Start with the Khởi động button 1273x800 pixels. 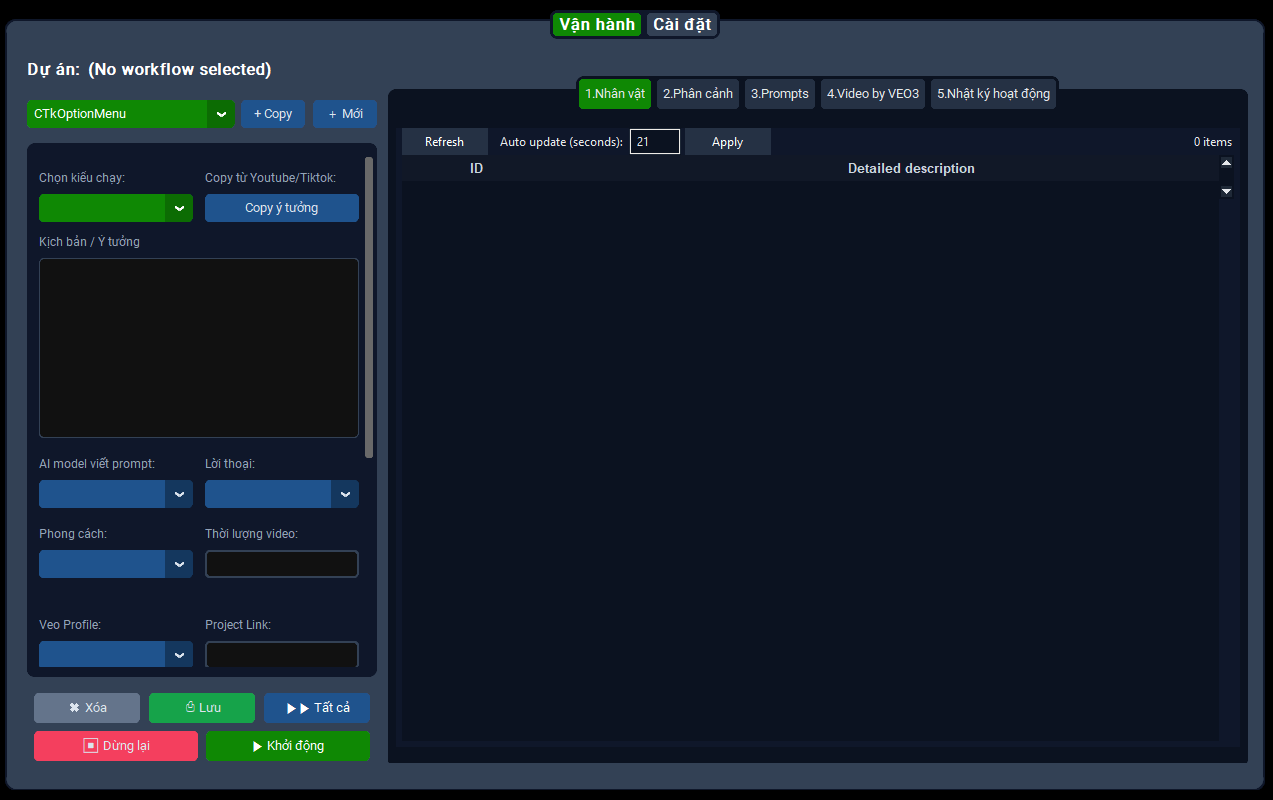288,746
